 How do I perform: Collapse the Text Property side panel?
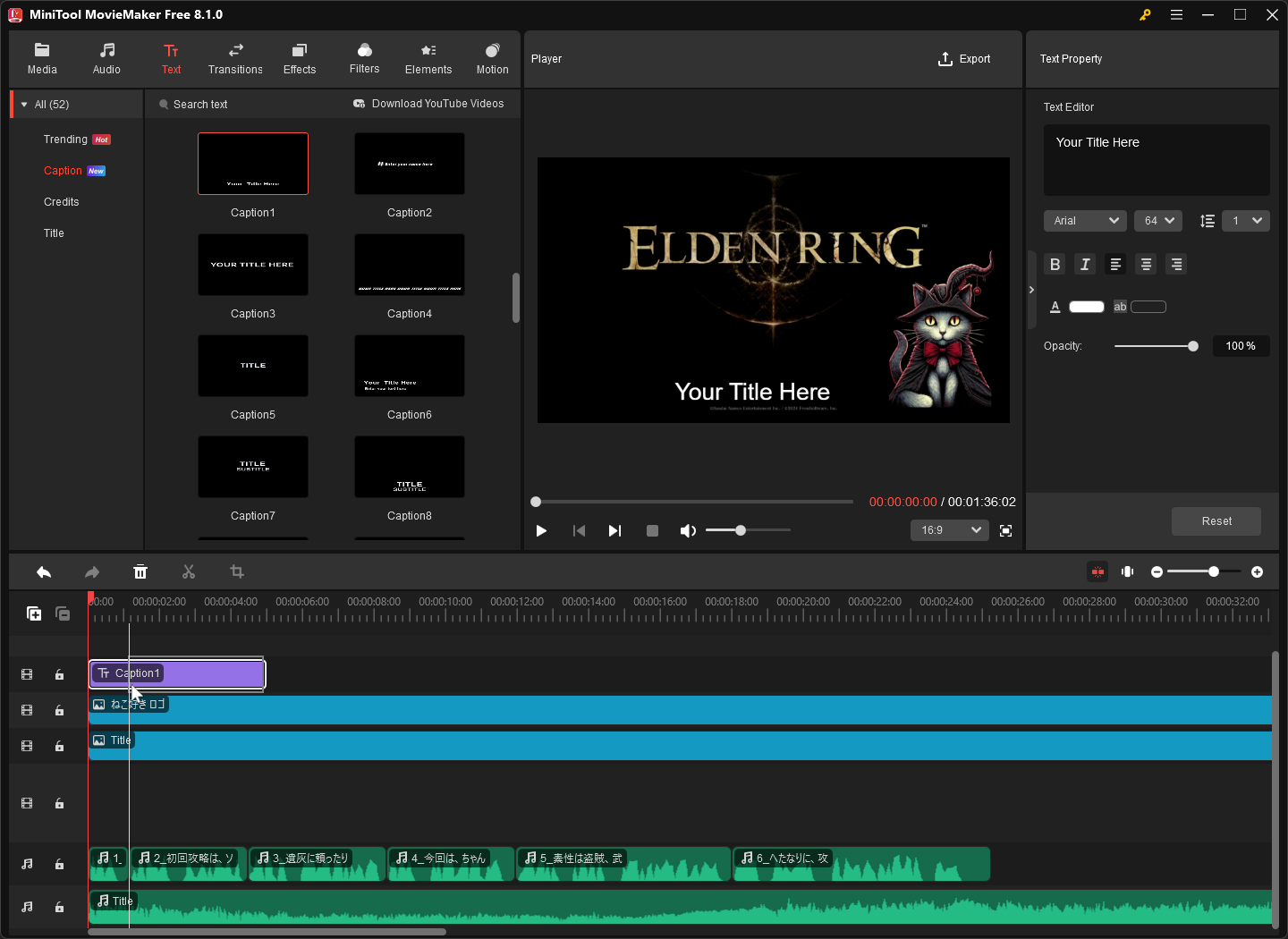click(x=1031, y=290)
